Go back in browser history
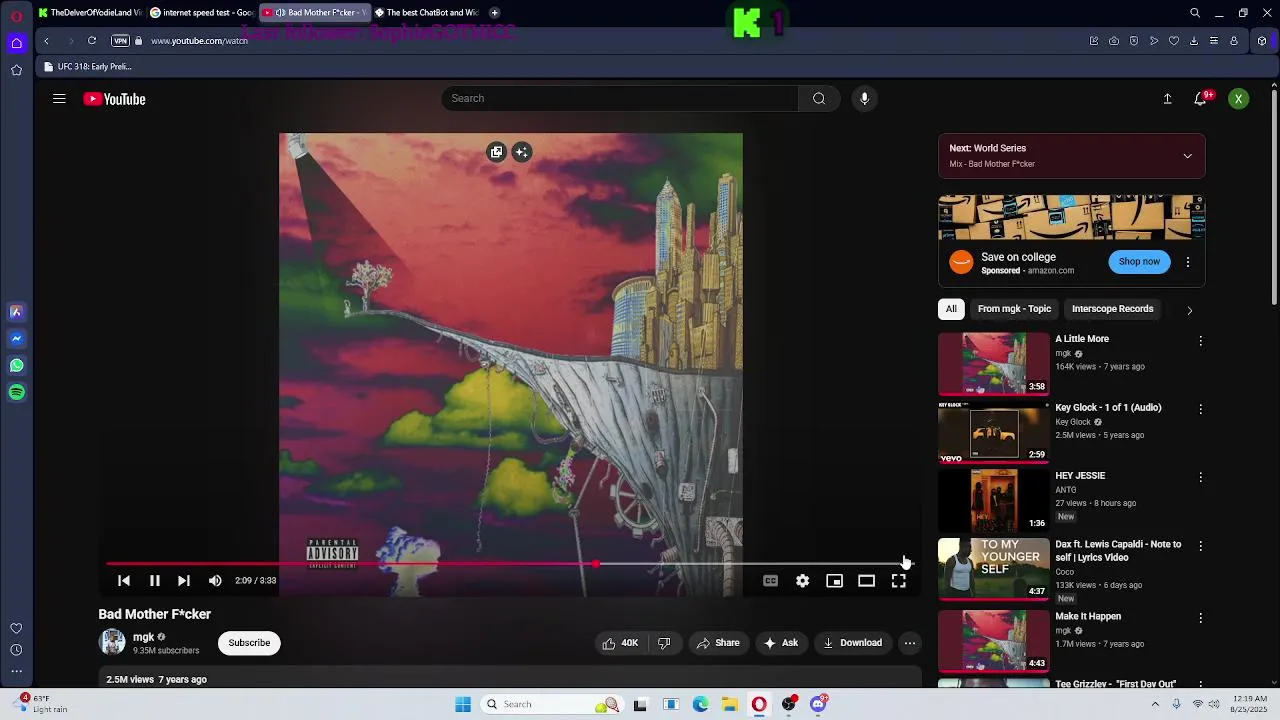Image resolution: width=1280 pixels, height=720 pixels. [x=46, y=41]
